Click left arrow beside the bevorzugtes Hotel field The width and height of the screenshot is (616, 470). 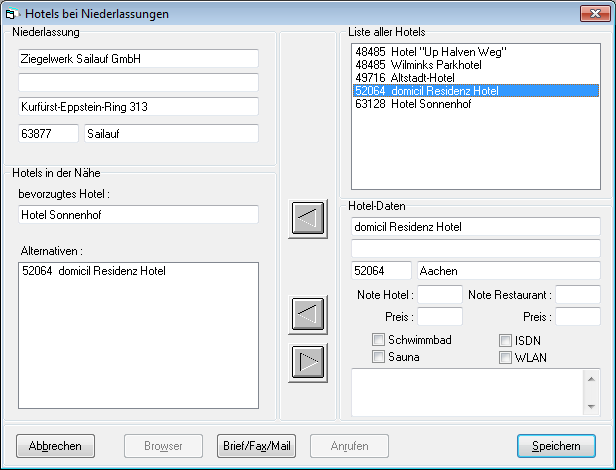[308, 218]
